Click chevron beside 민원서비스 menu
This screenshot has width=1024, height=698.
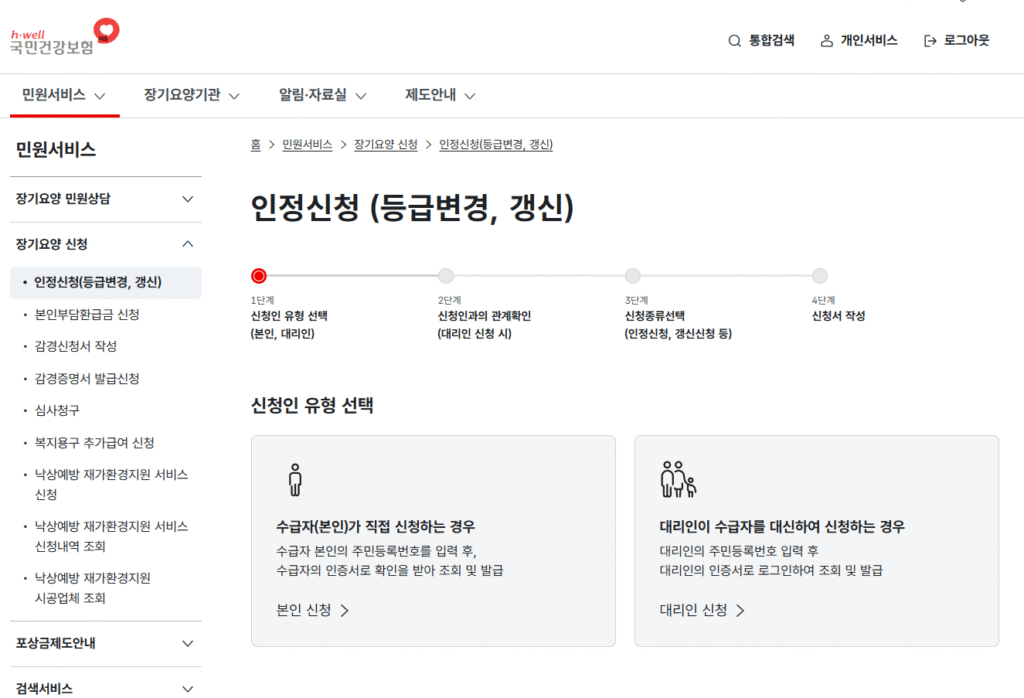(100, 96)
